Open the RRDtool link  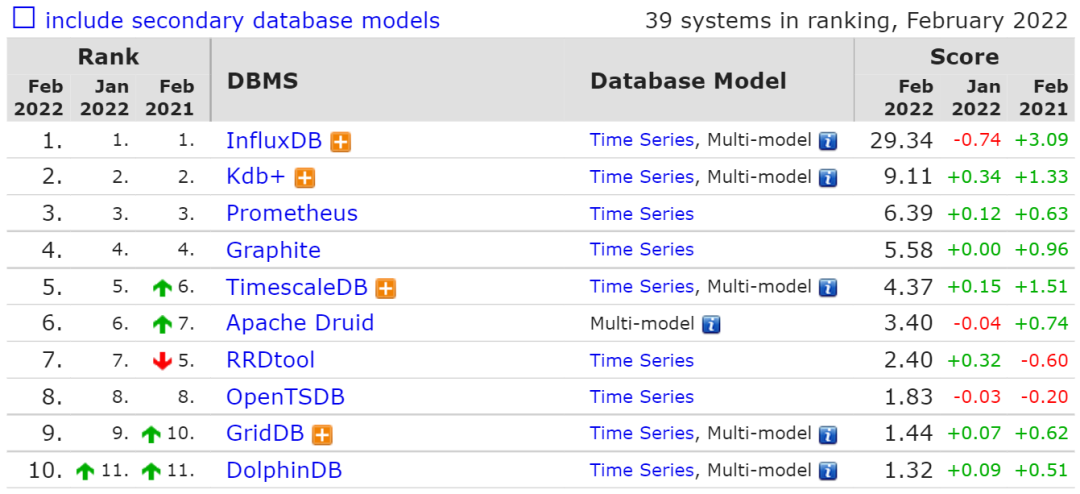click(x=271, y=360)
